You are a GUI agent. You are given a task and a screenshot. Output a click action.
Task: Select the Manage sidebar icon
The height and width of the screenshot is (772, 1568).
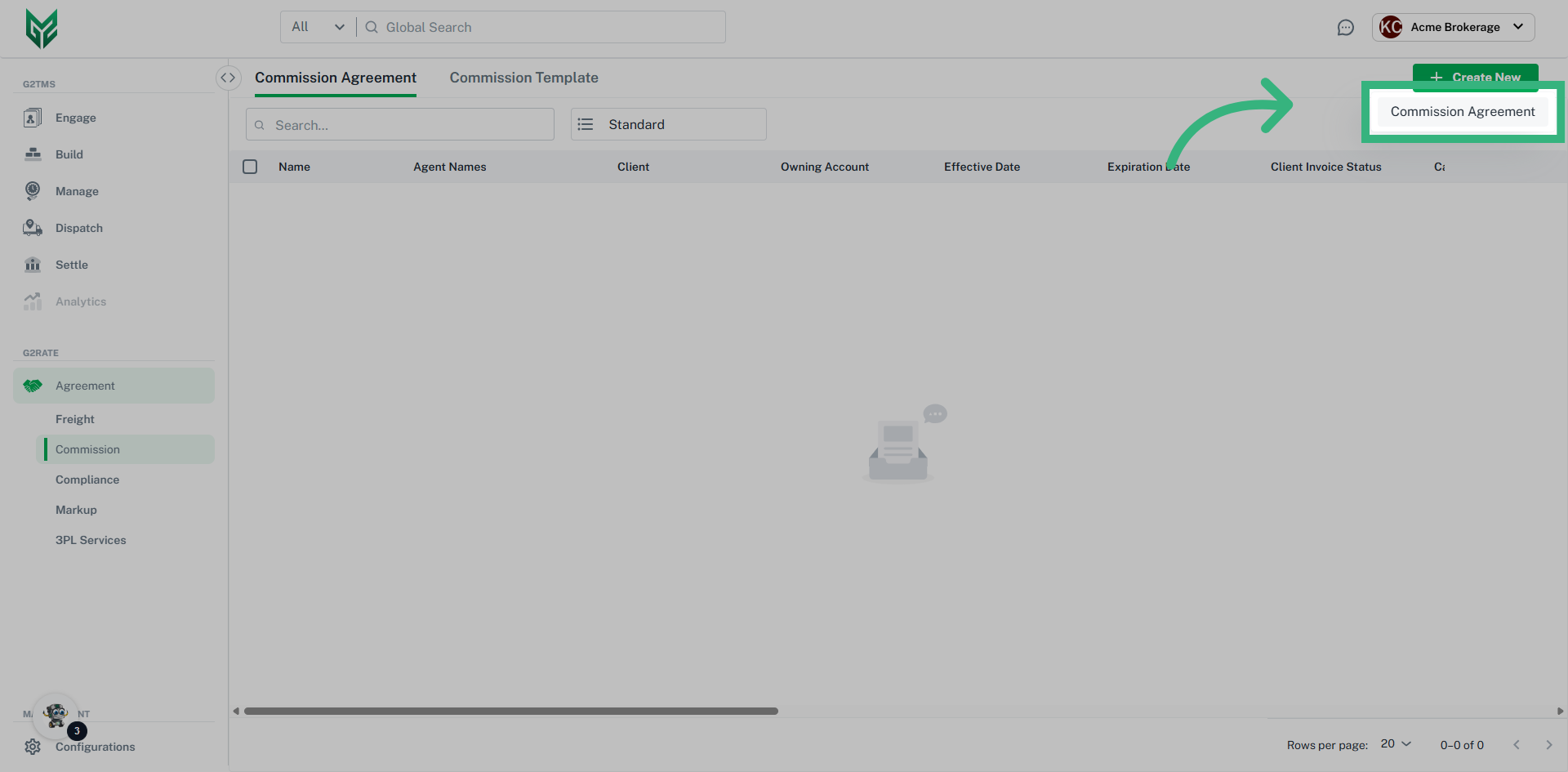33,190
